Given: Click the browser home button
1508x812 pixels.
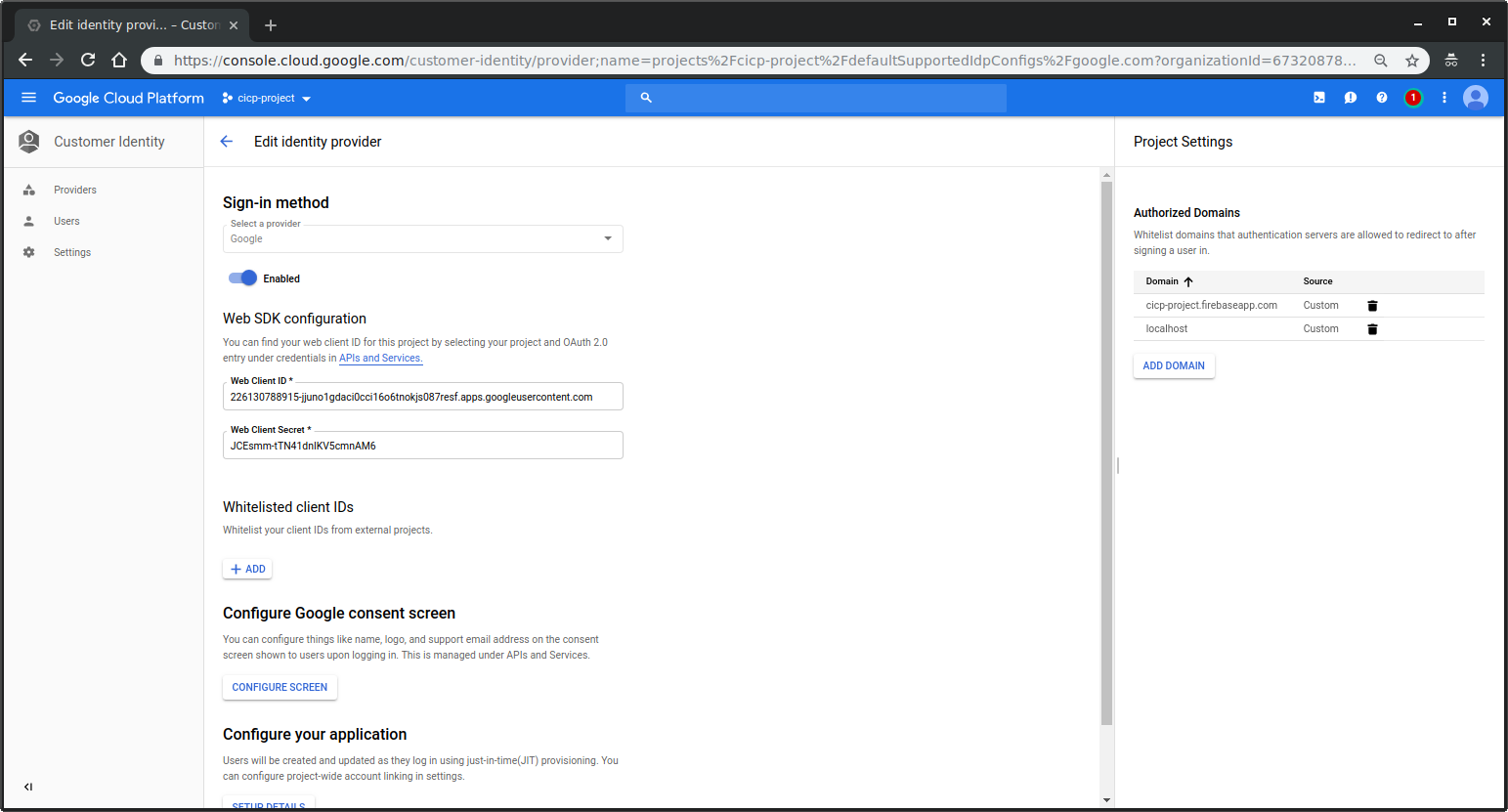Looking at the screenshot, I should tap(119, 61).
